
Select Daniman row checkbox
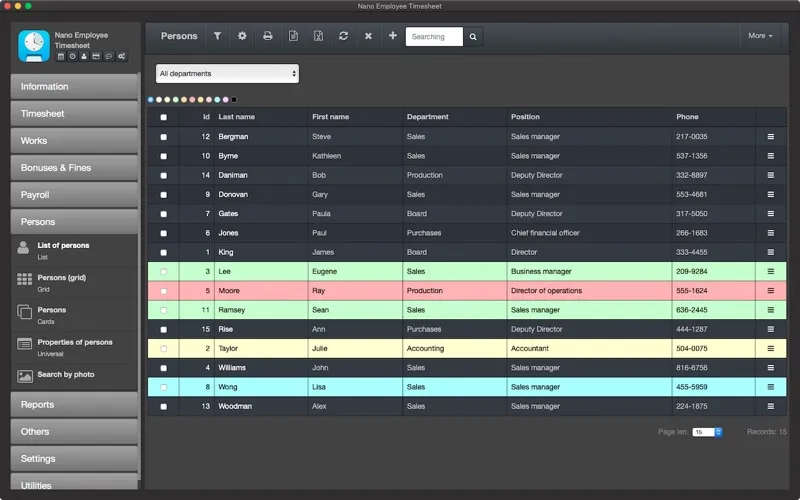(163, 176)
